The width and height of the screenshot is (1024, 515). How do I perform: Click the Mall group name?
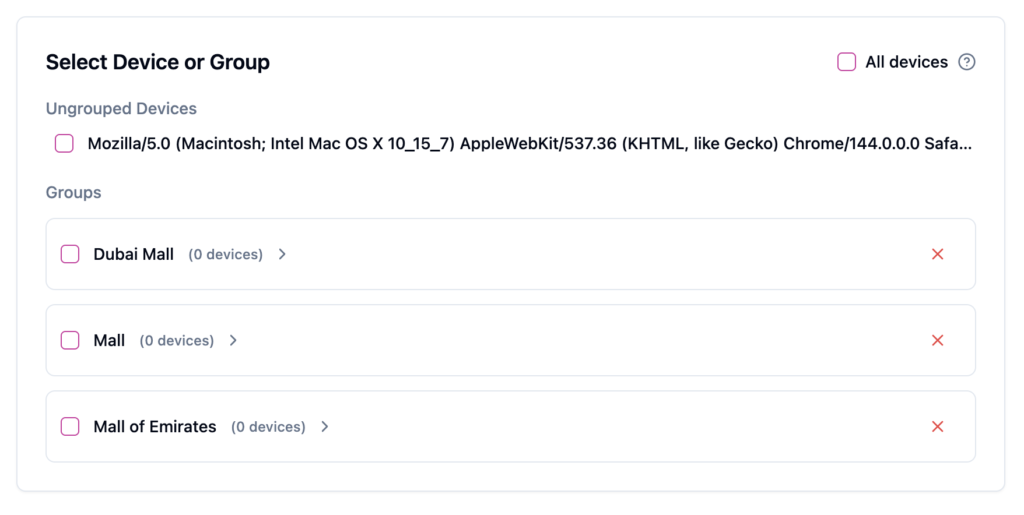pyautogui.click(x=109, y=340)
